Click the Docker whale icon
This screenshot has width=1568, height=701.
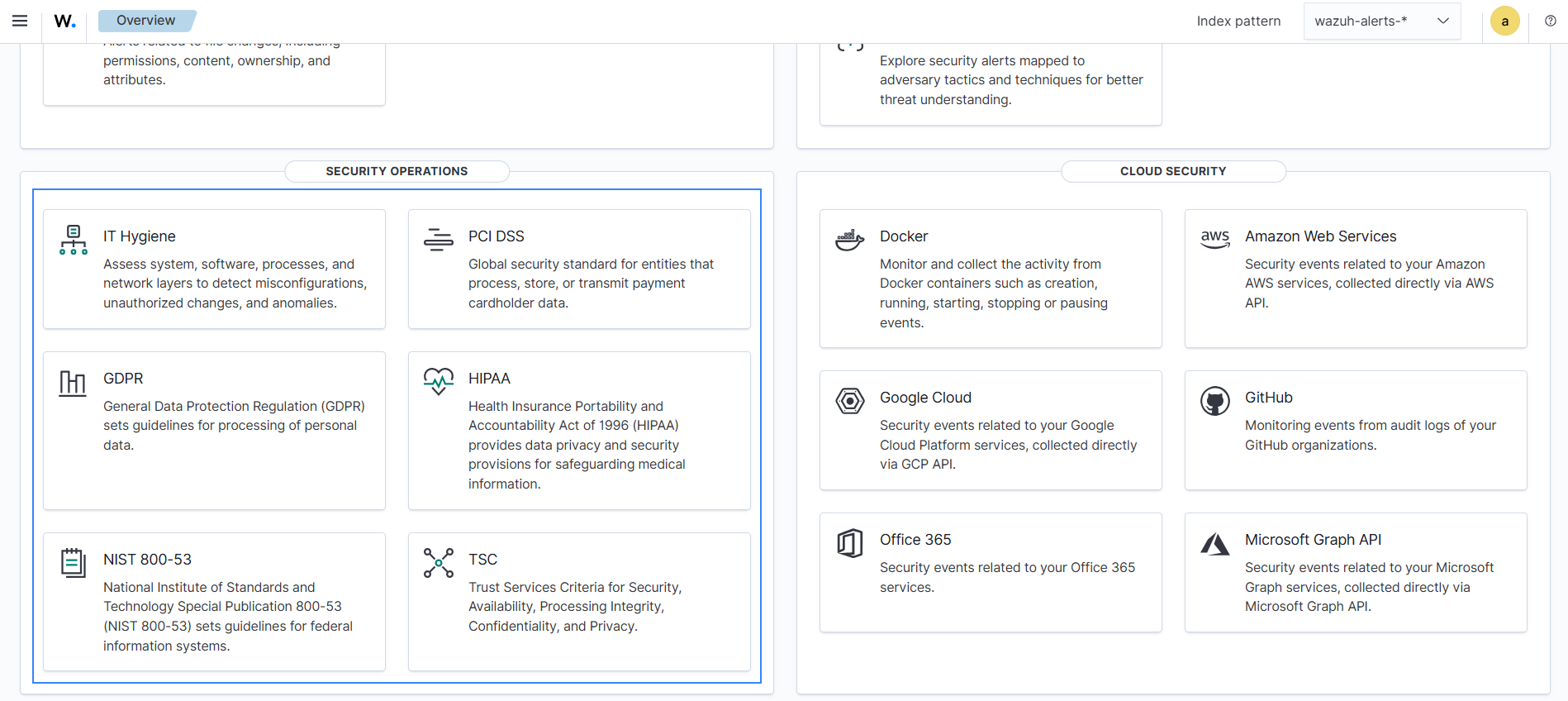click(x=849, y=240)
